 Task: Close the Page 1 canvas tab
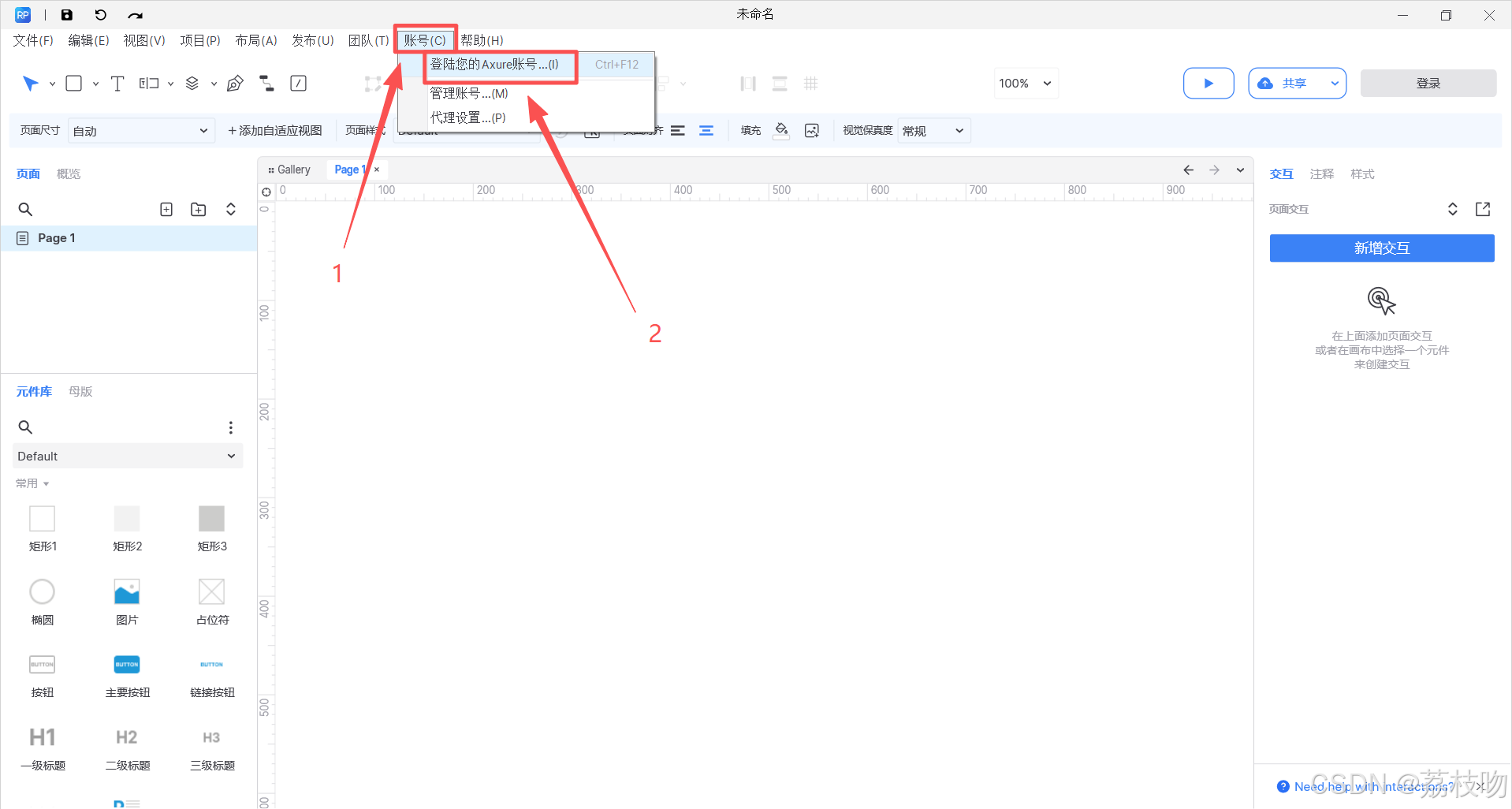tap(377, 170)
